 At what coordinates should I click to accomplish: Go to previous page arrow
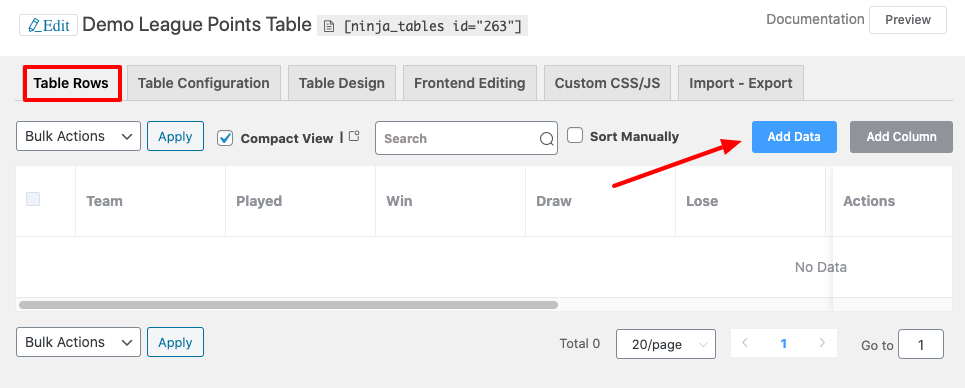(745, 343)
